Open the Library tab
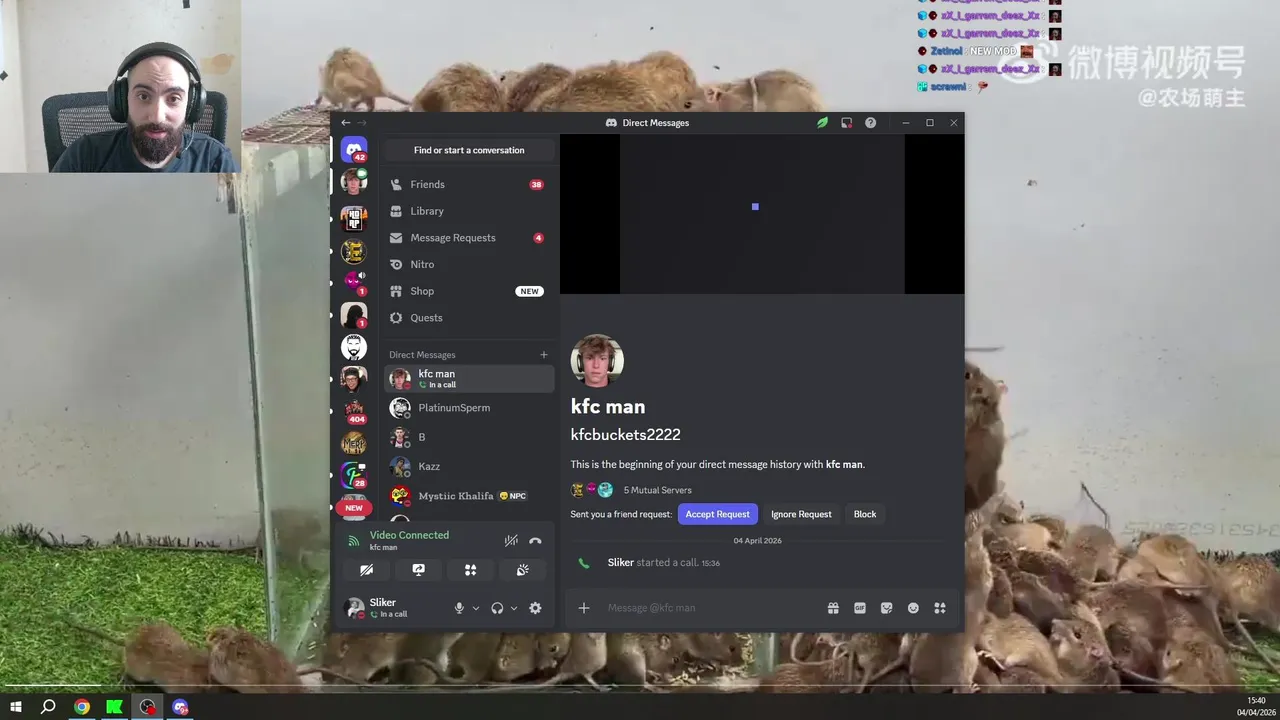Image resolution: width=1280 pixels, height=720 pixels. pyautogui.click(x=469, y=211)
